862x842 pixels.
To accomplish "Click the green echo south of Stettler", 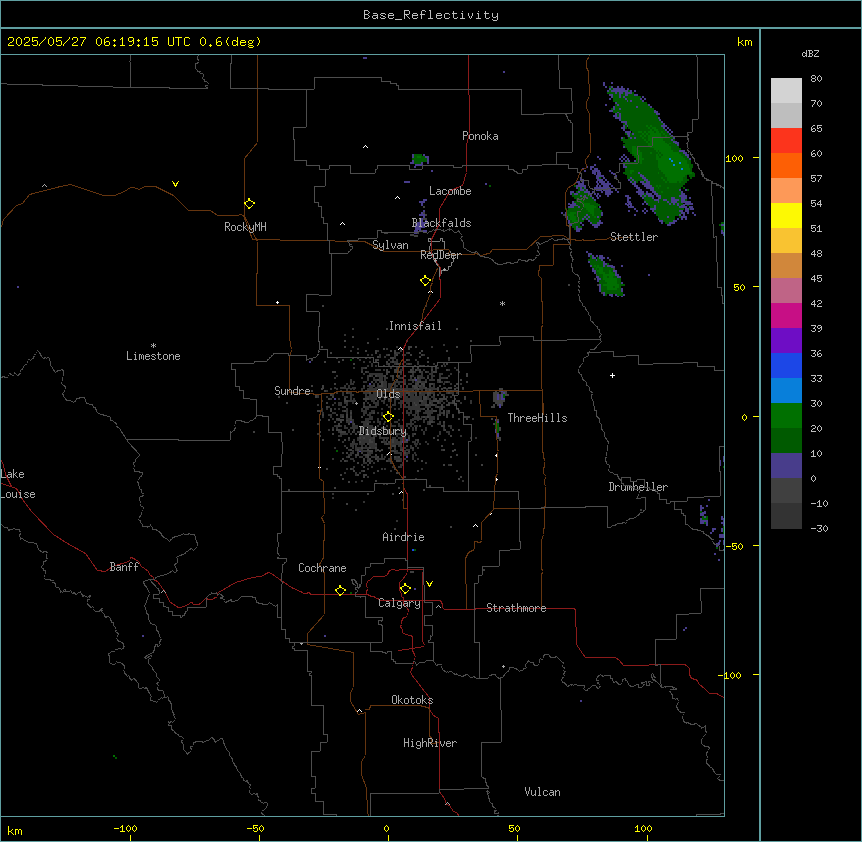I will point(607,275).
